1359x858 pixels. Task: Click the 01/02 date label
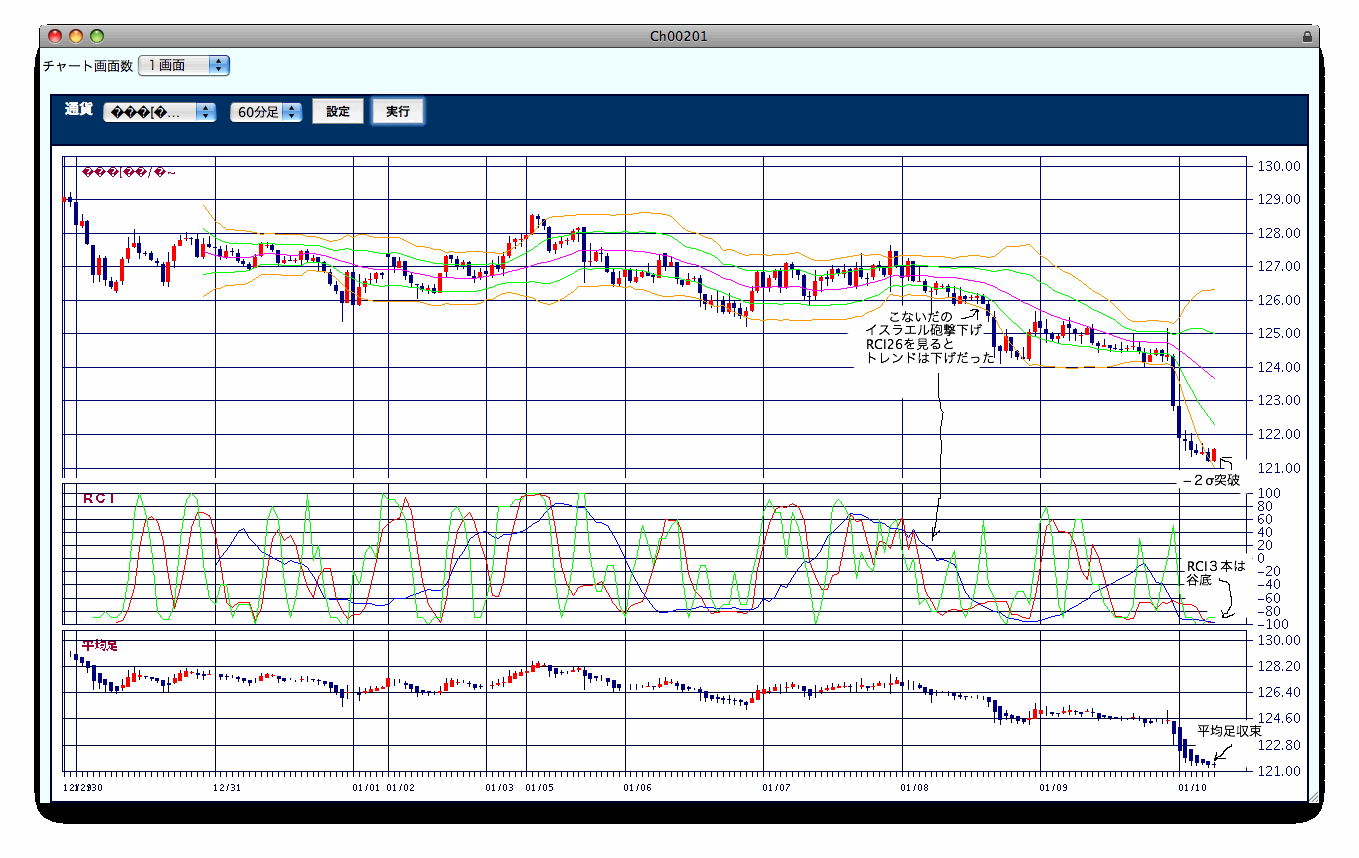(x=401, y=788)
